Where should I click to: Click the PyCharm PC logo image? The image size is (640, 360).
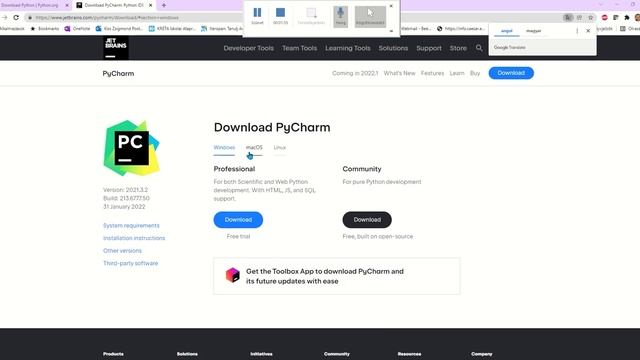point(131,148)
